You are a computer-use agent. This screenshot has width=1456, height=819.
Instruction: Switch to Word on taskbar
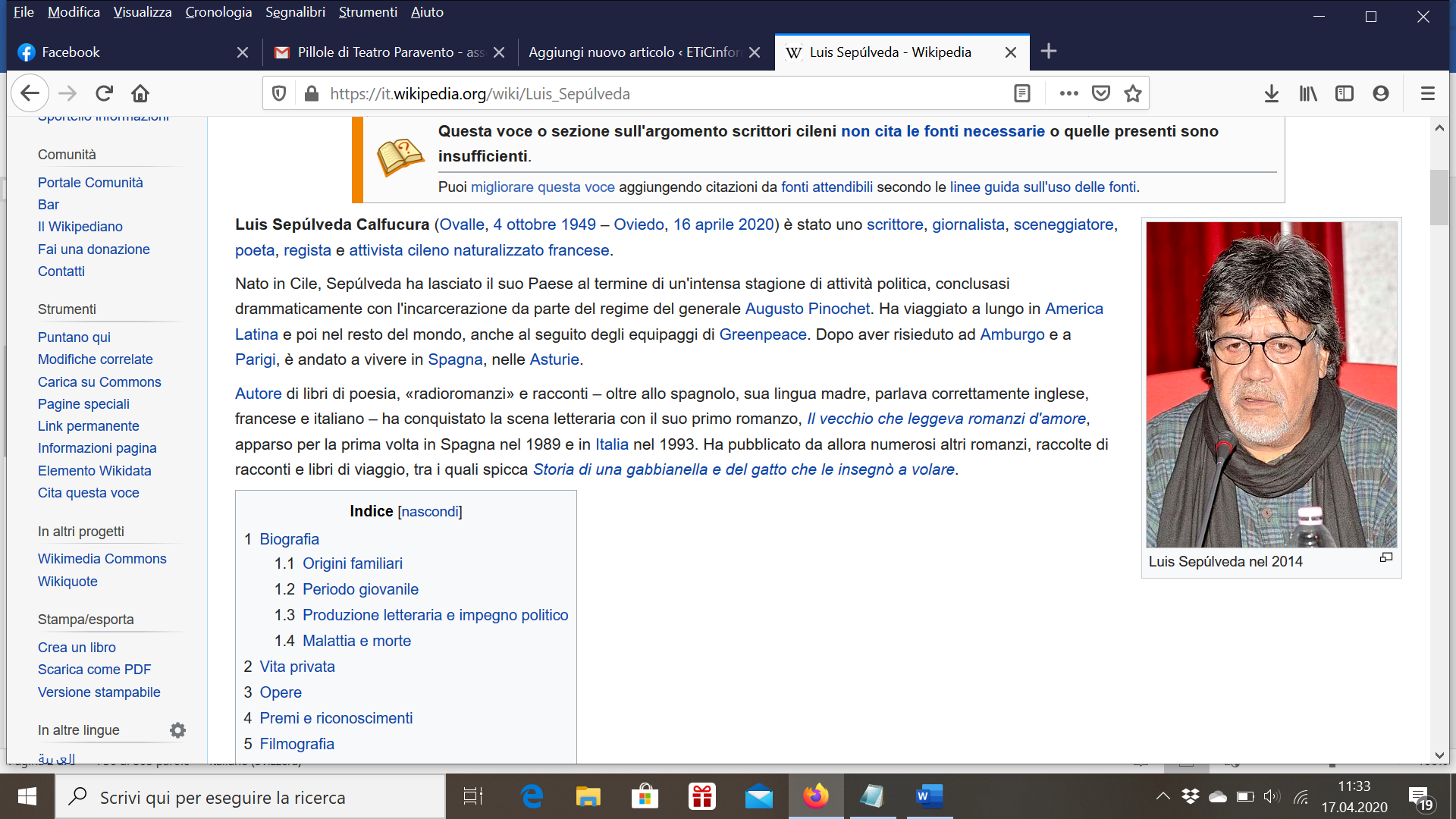click(928, 796)
